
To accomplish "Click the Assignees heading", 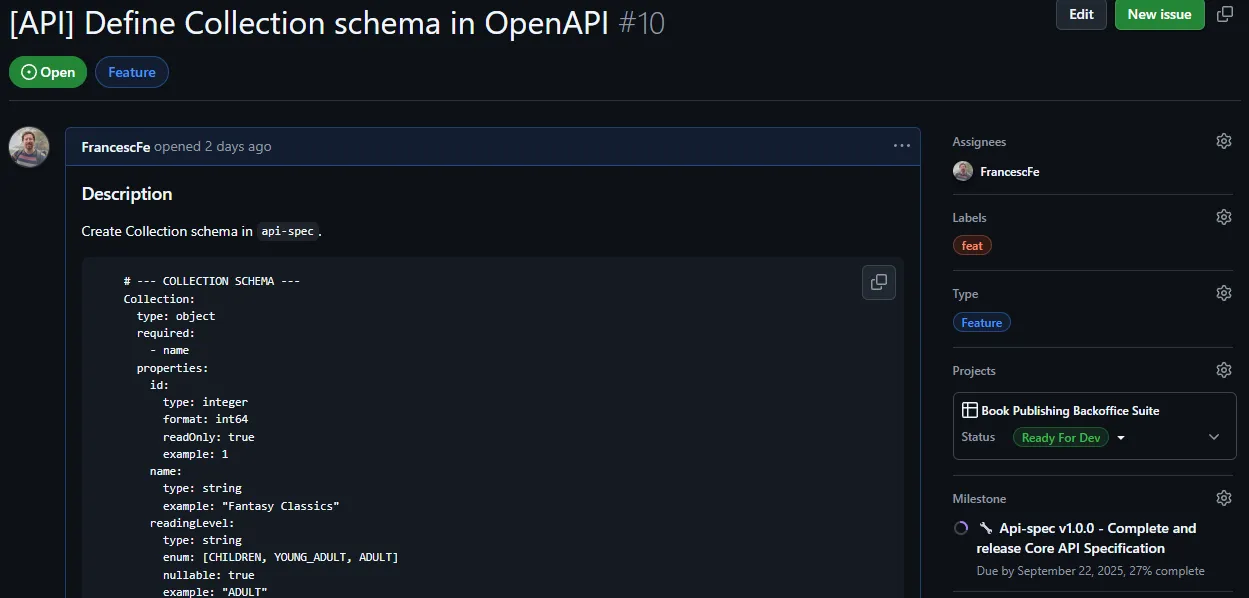I will [x=979, y=142].
